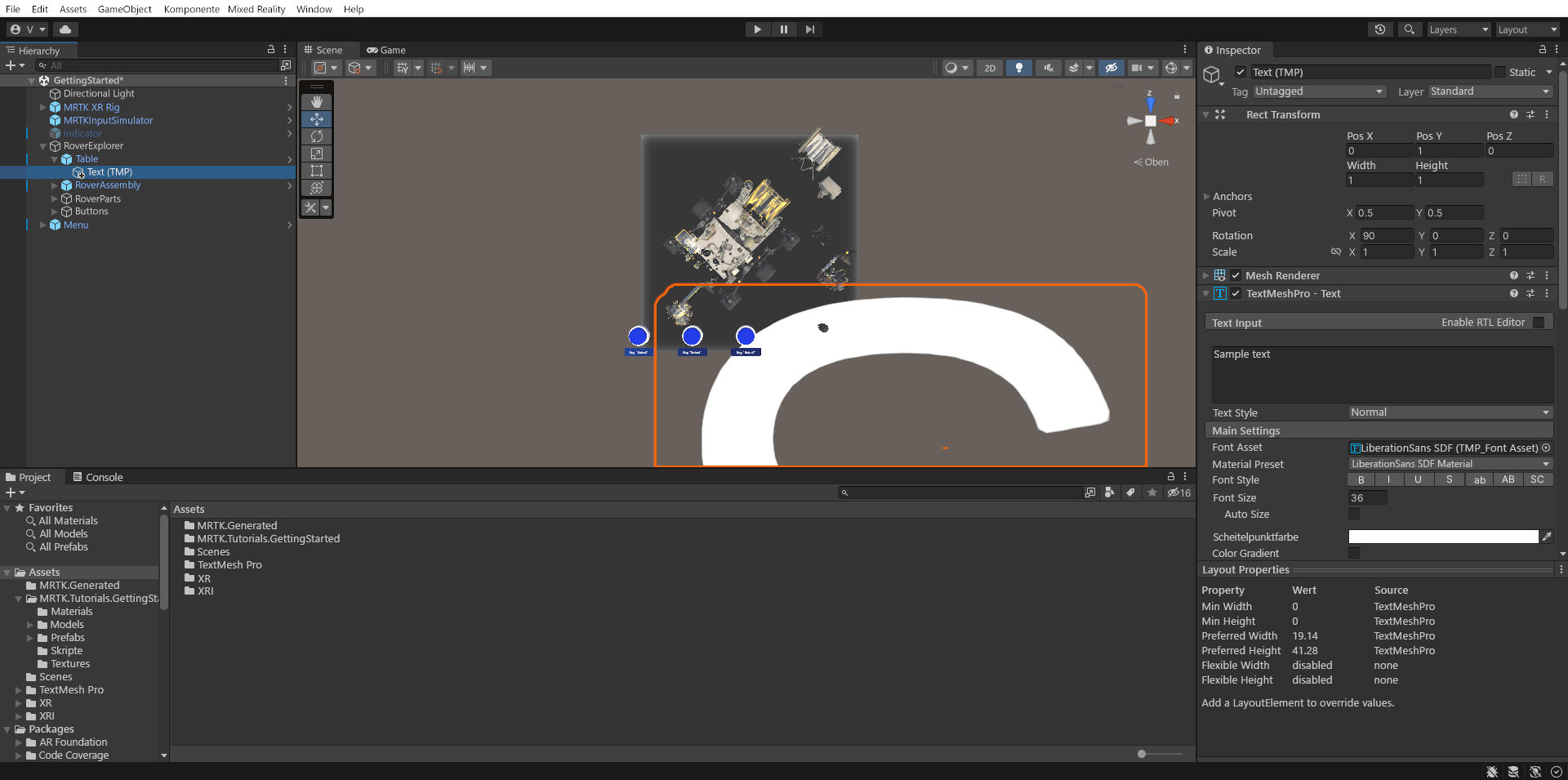This screenshot has height=780, width=1568.
Task: Enable the Static checkbox for Text (TMP)
Action: coord(1501,72)
